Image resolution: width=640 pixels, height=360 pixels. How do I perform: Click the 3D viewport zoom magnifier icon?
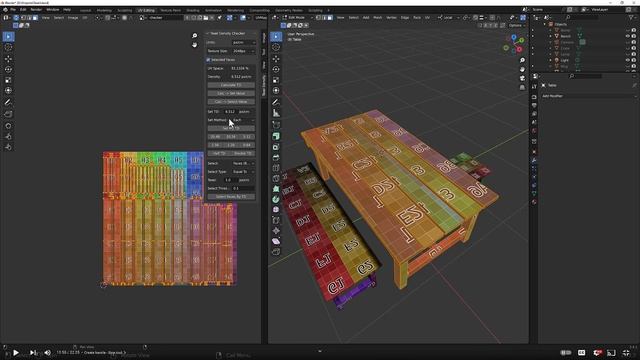tap(522, 60)
